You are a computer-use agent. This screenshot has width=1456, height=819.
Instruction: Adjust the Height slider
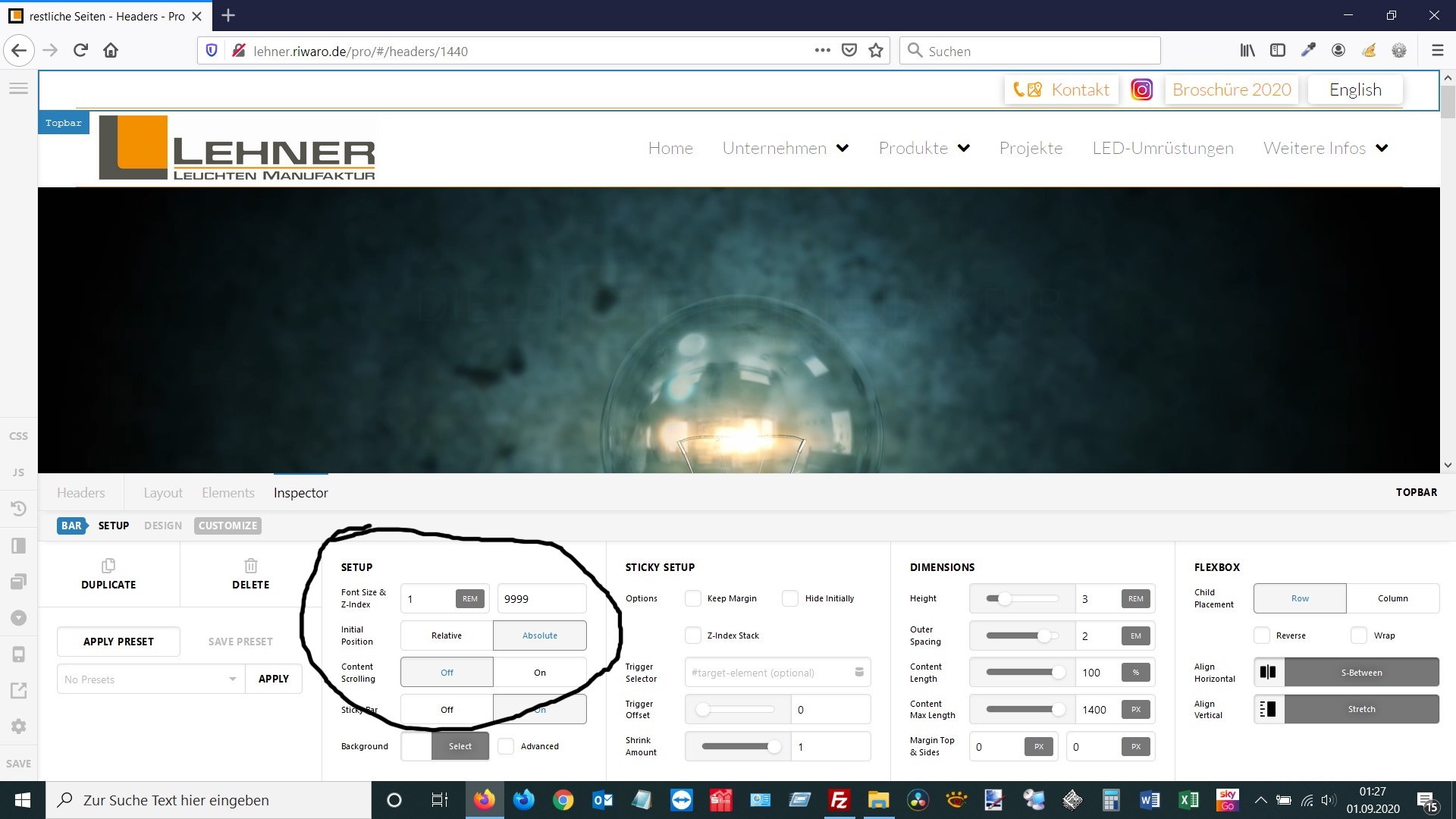[x=1021, y=598]
